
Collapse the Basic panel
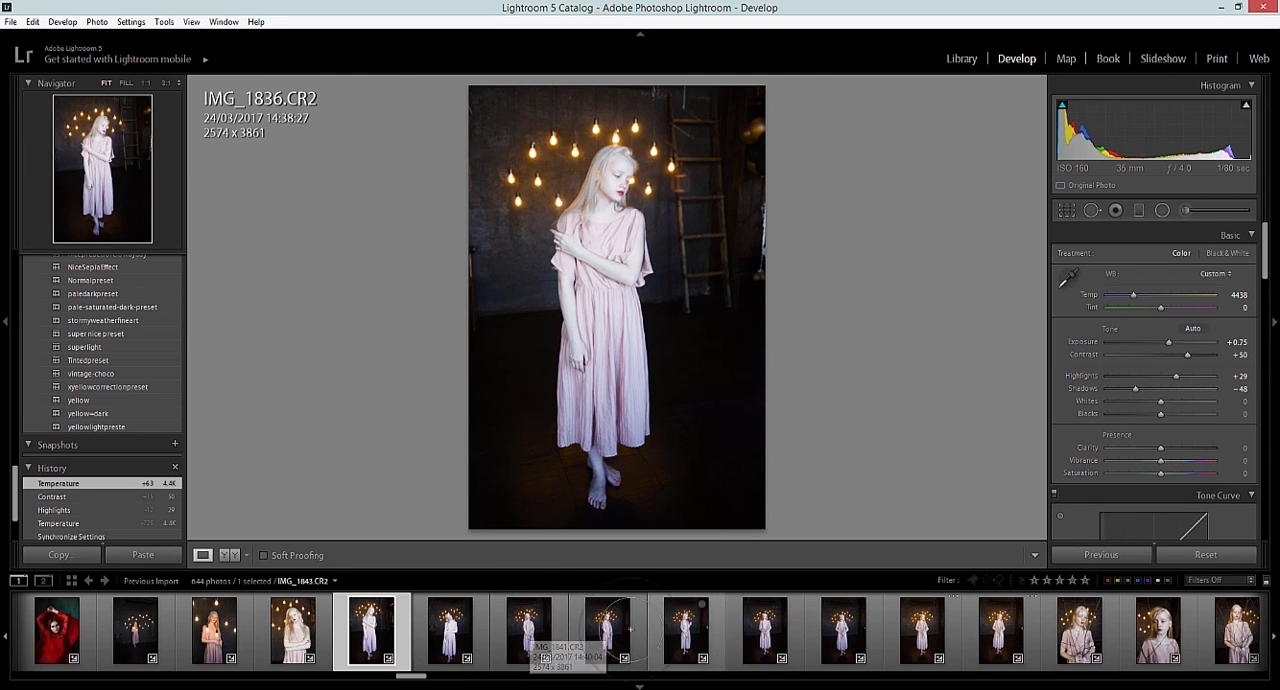(x=1251, y=235)
